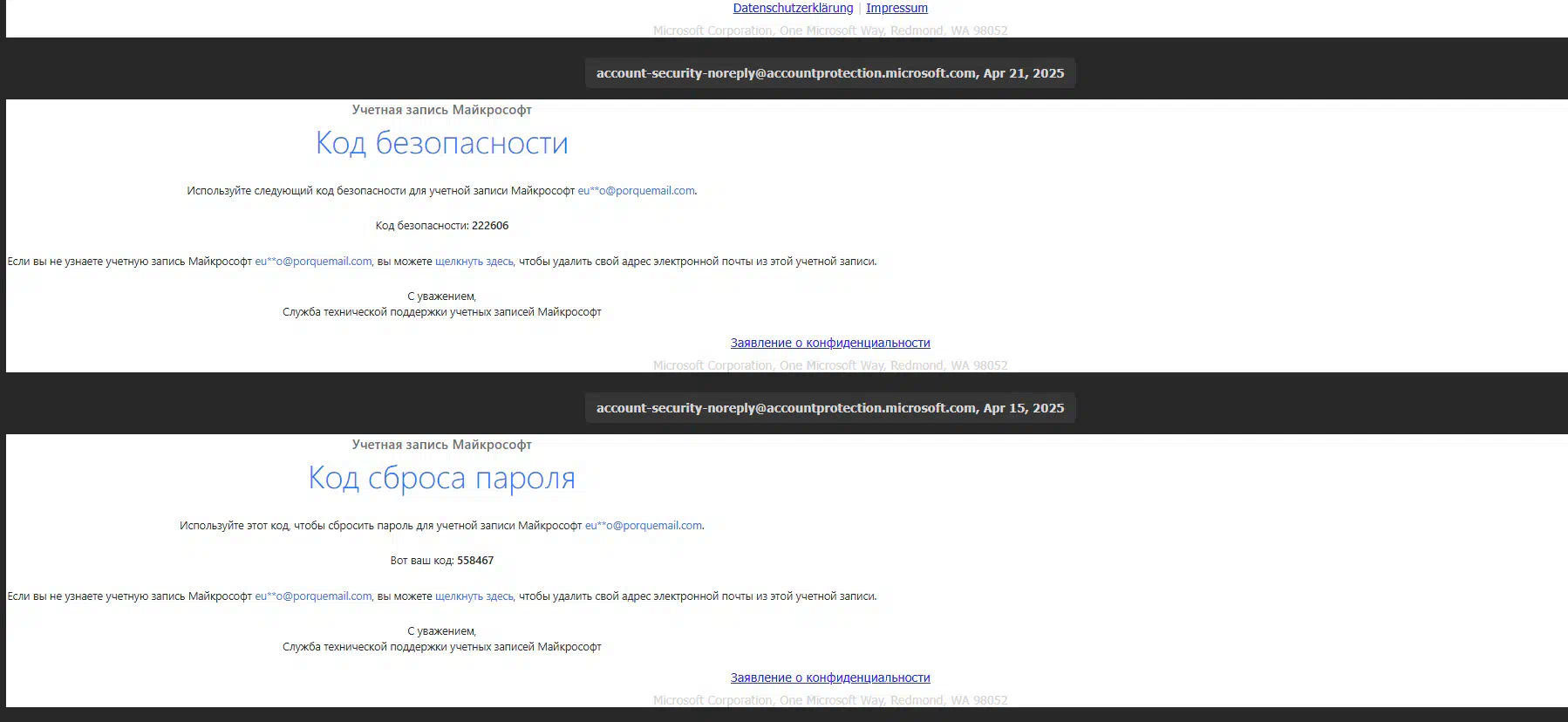This screenshot has width=1568, height=722.
Task: Open email address link in 'Если вы не узнаете' line of password reset email
Action: click(x=313, y=596)
